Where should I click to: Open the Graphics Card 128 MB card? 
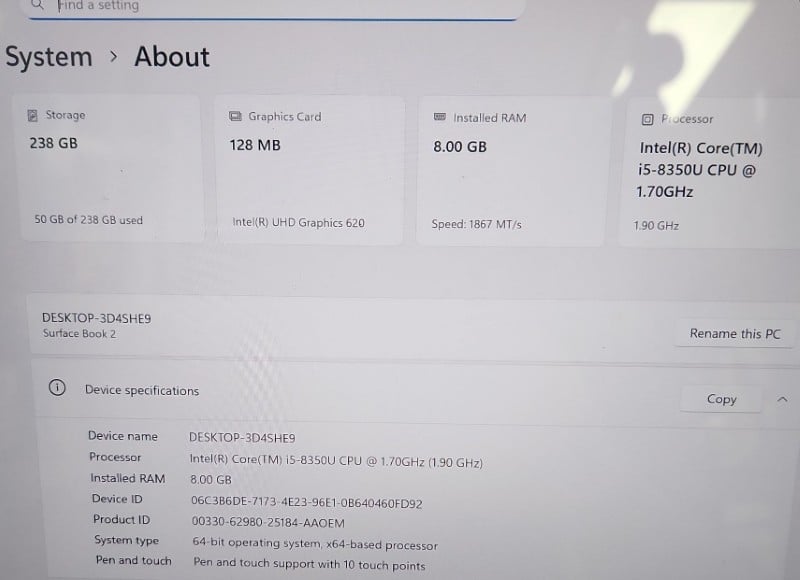310,169
